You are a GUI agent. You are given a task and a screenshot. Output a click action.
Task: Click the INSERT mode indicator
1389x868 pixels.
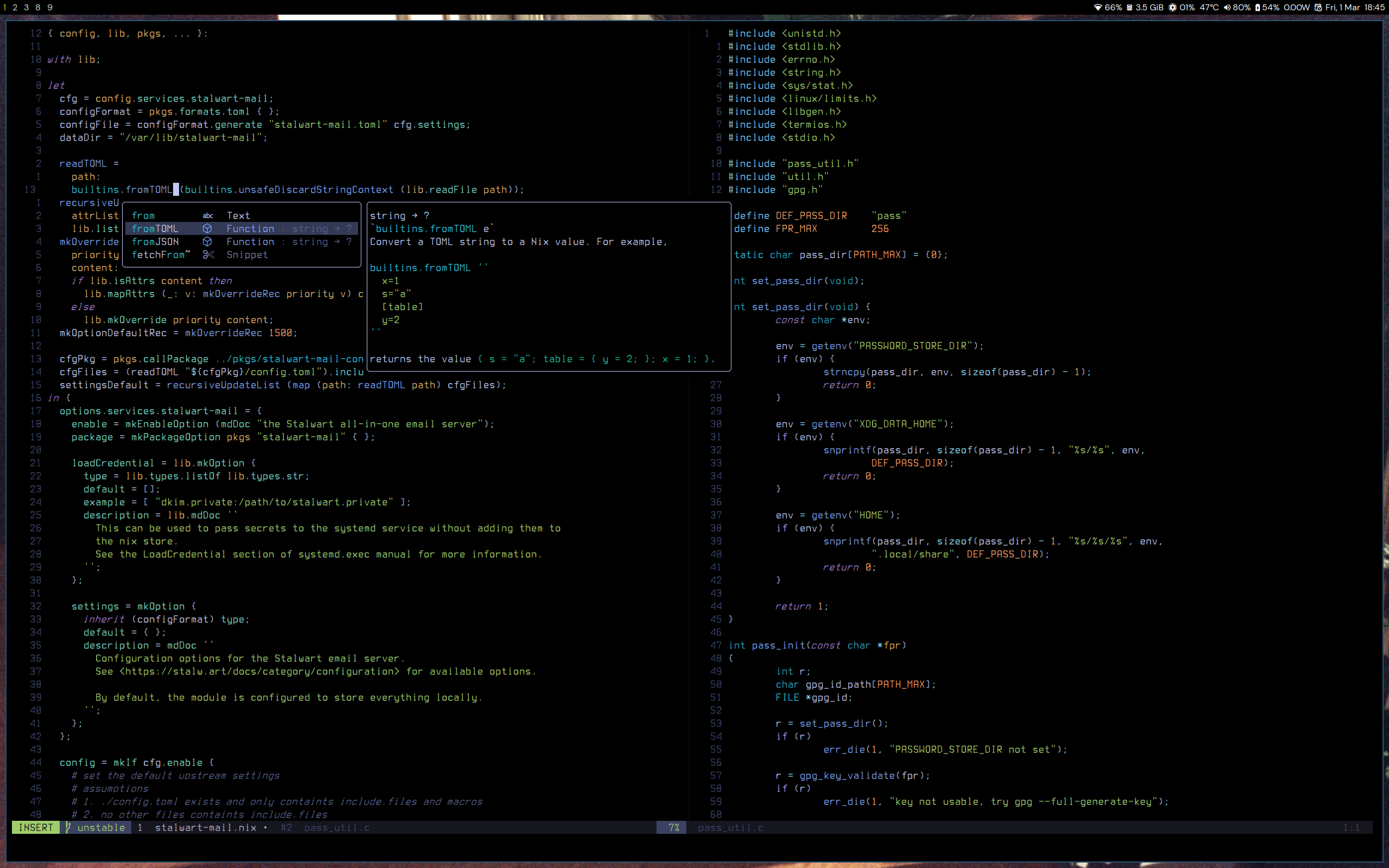[x=36, y=827]
